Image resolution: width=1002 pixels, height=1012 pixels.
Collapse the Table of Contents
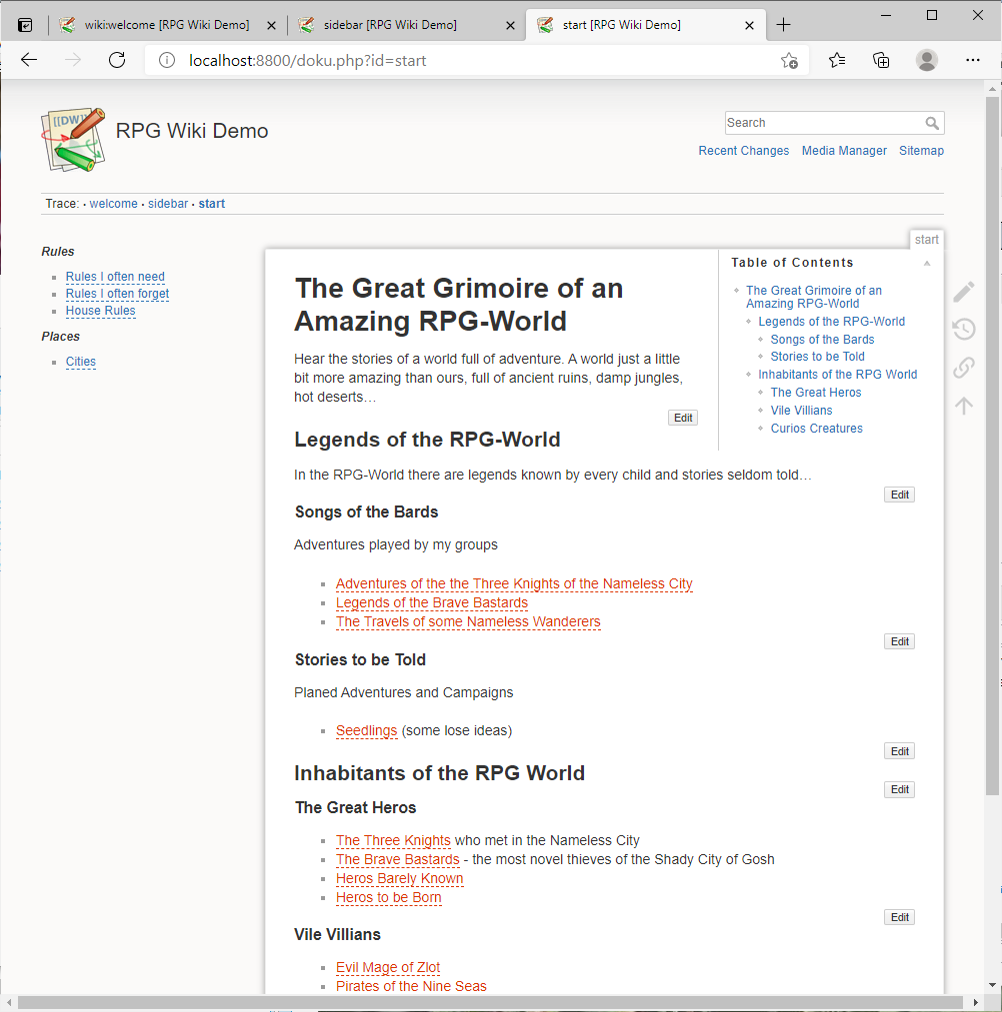point(927,263)
